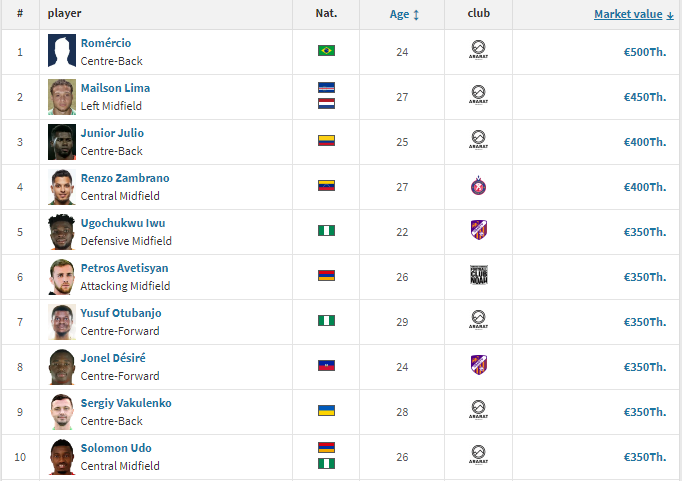Image resolution: width=682 pixels, height=481 pixels.
Task: Click Junior Julio's €400Th. market value
Action: [x=645, y=142]
